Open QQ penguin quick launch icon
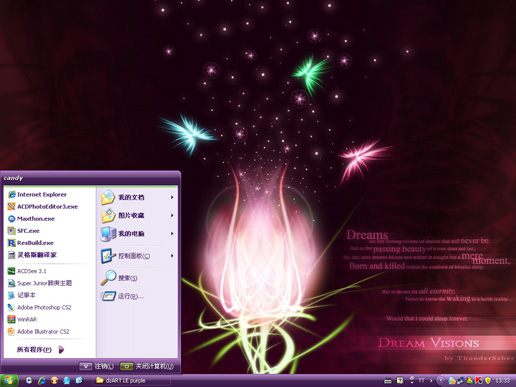The height and width of the screenshot is (387, 516). point(67,380)
